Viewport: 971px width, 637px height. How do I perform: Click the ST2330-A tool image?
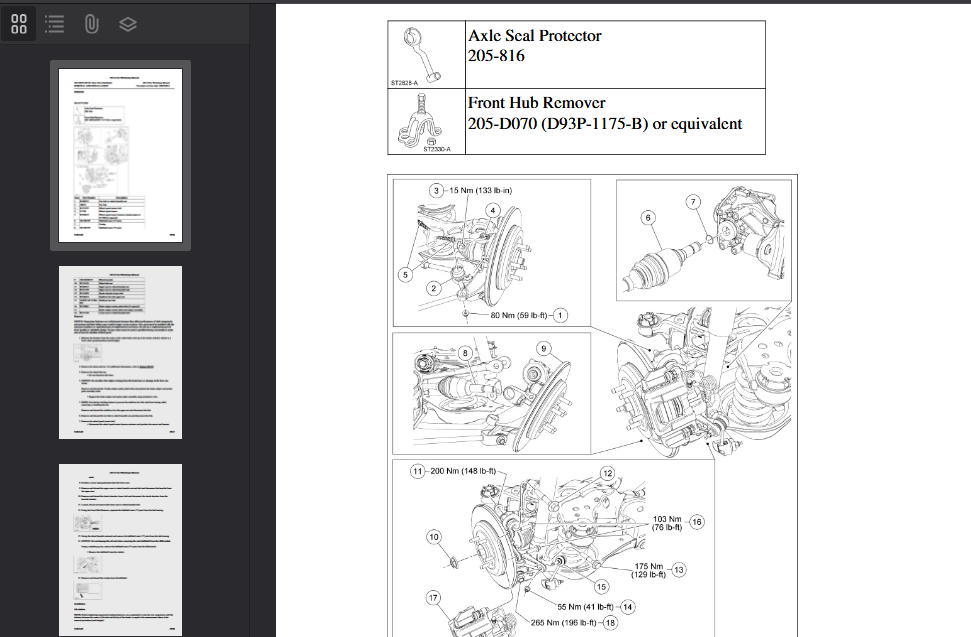click(425, 122)
